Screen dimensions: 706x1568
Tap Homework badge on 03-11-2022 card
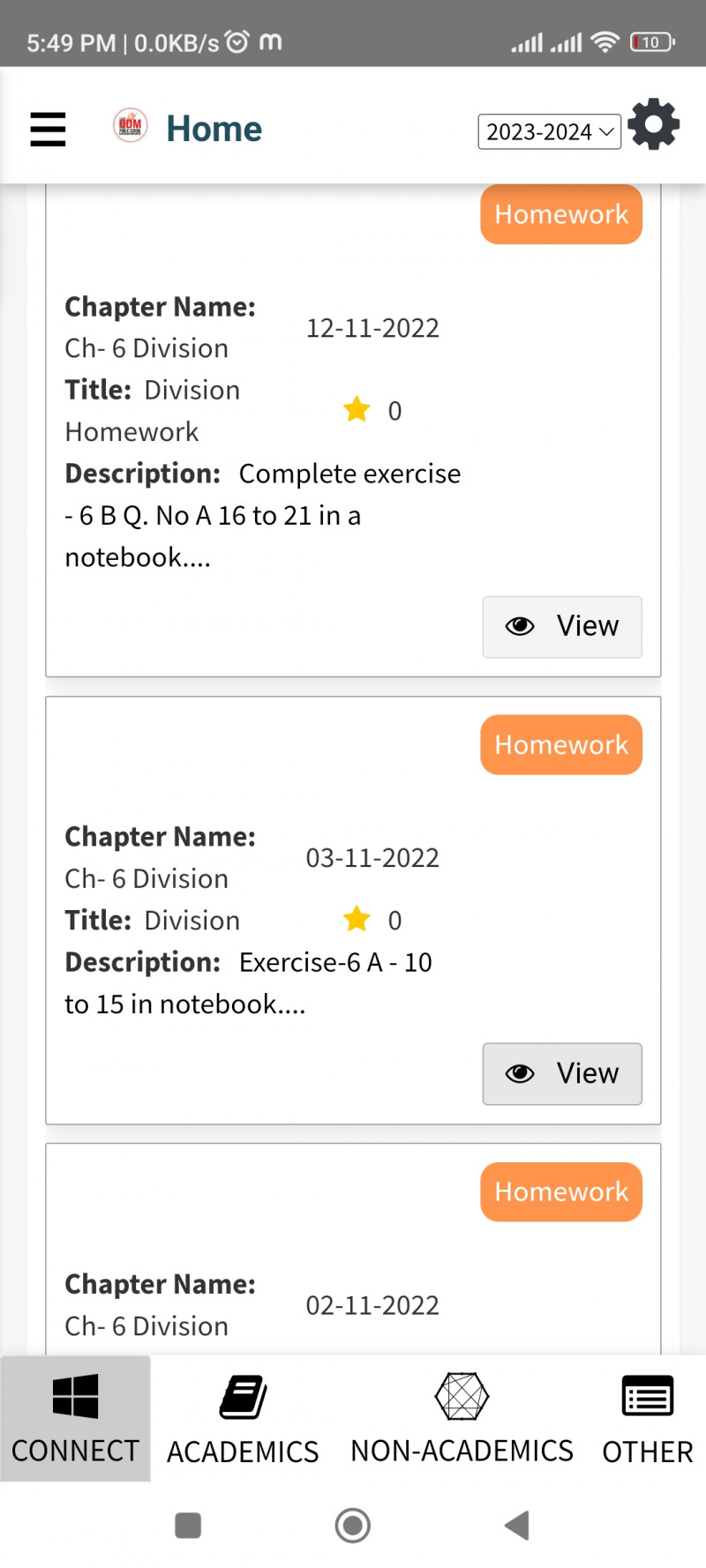tap(561, 745)
